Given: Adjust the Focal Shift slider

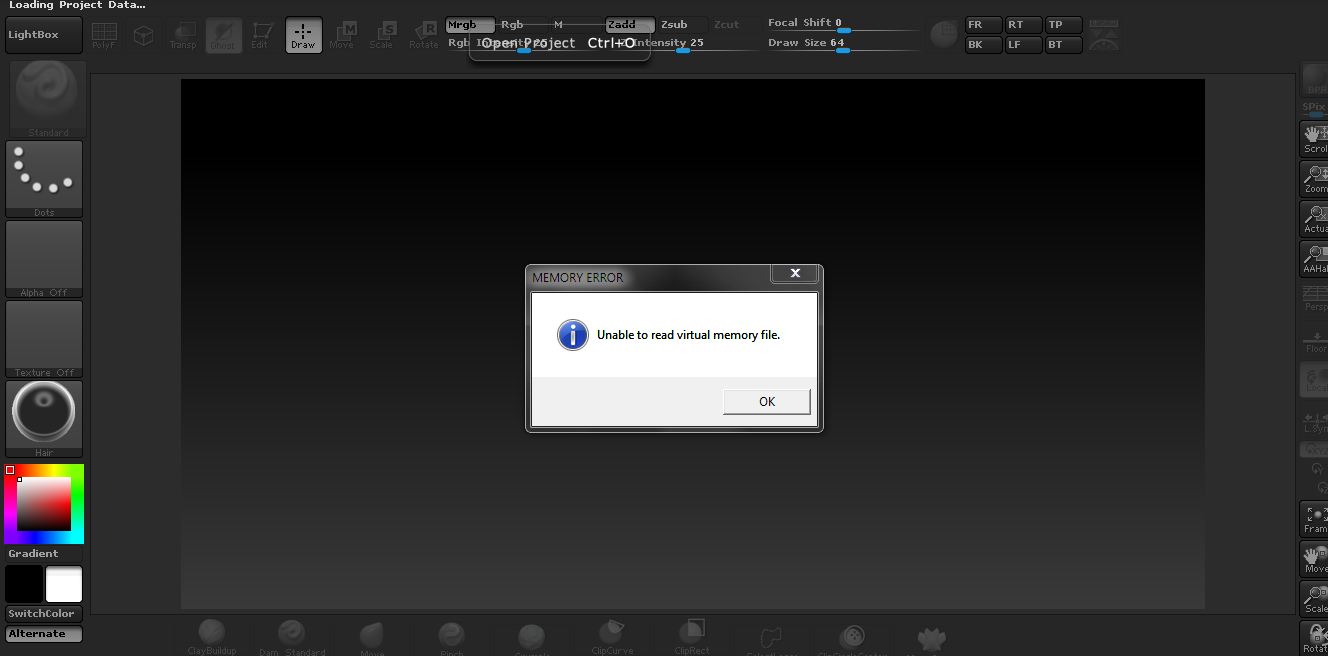Looking at the screenshot, I should pyautogui.click(x=842, y=24).
